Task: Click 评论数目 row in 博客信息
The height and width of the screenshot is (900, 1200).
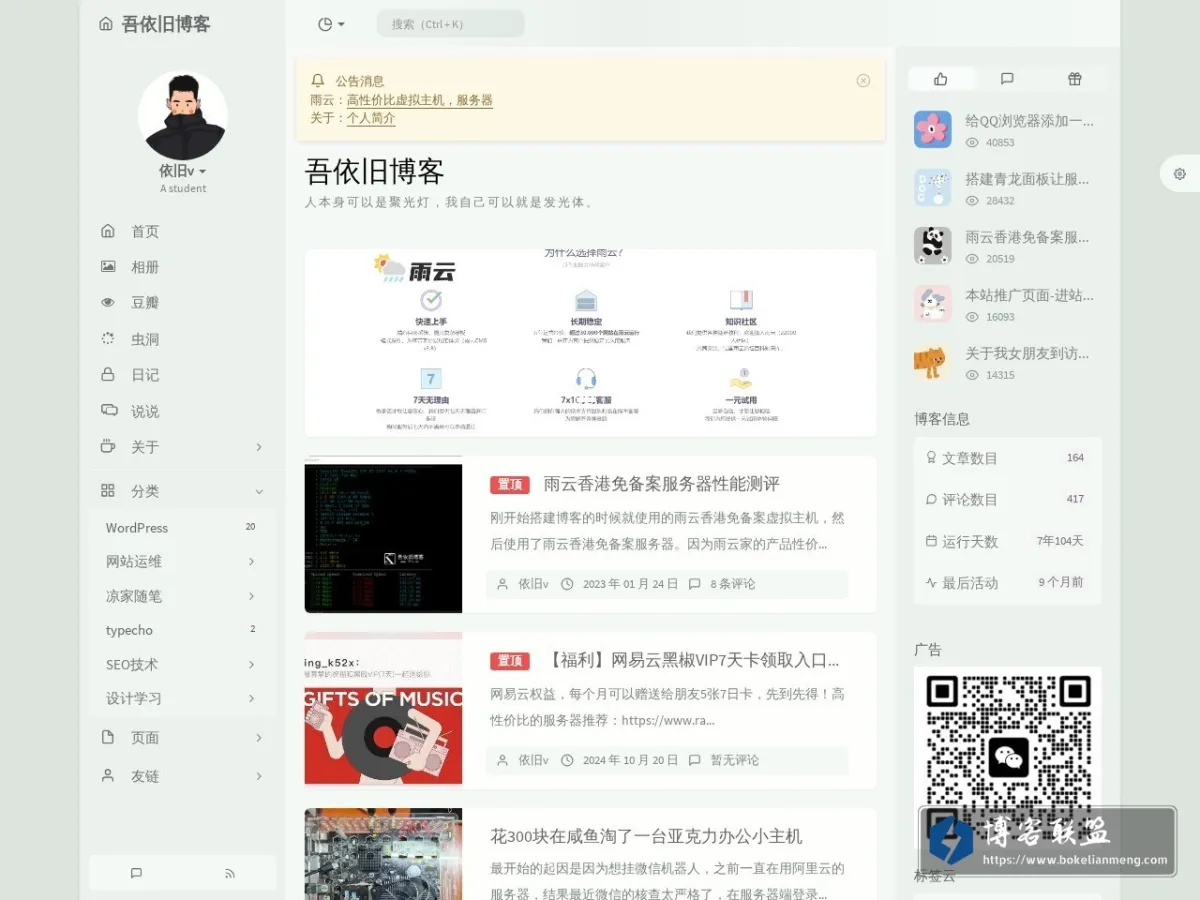Action: click(1007, 499)
